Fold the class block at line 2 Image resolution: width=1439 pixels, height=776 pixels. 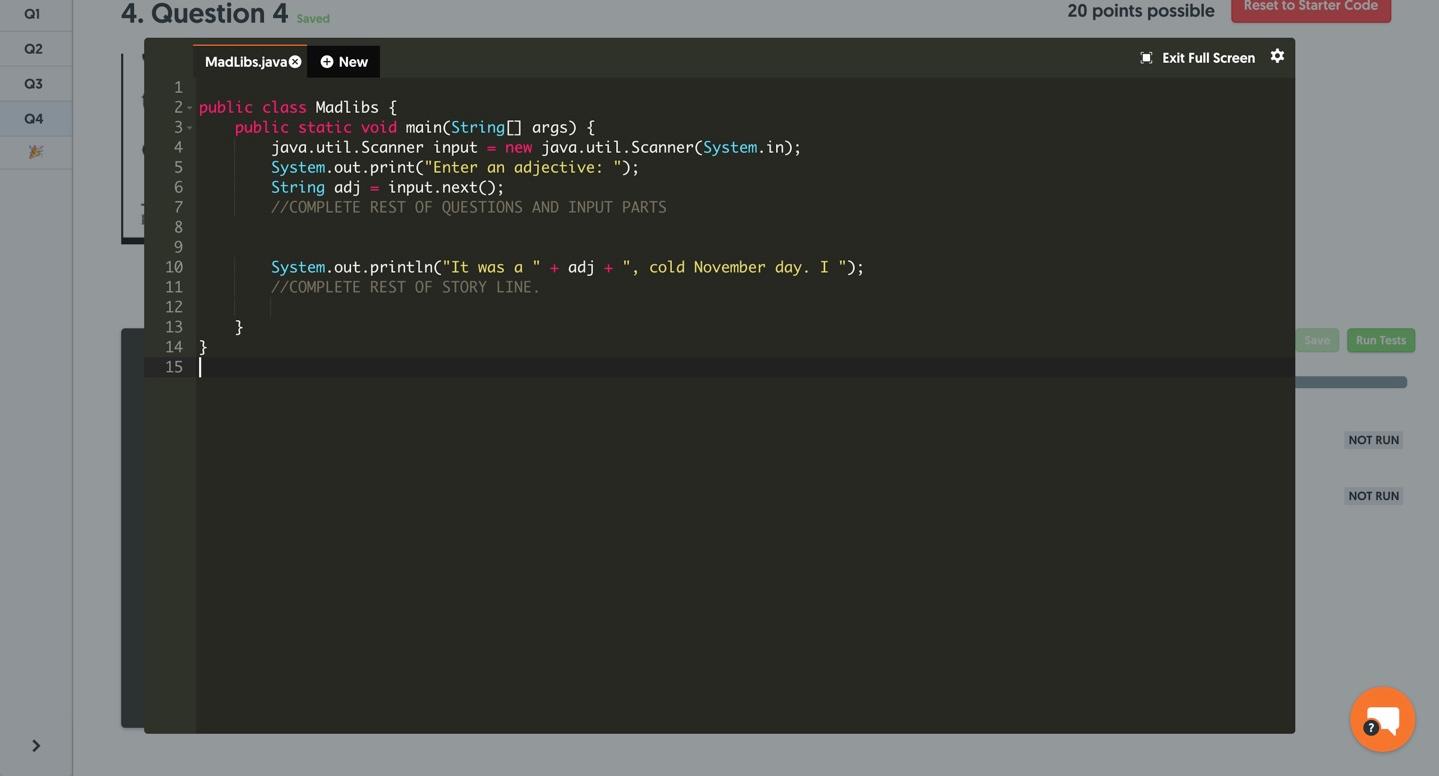pyautogui.click(x=189, y=108)
